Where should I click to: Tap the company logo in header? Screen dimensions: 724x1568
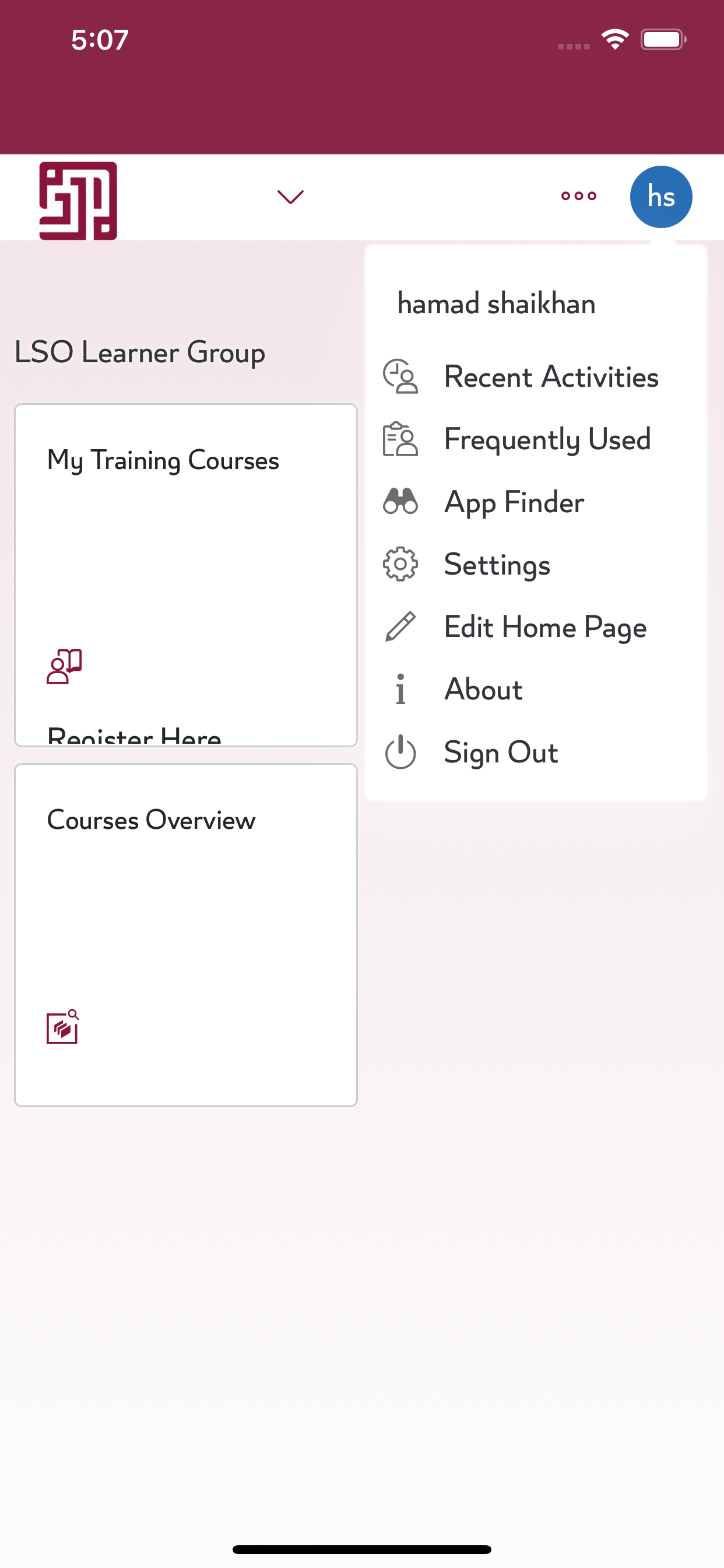pos(78,200)
